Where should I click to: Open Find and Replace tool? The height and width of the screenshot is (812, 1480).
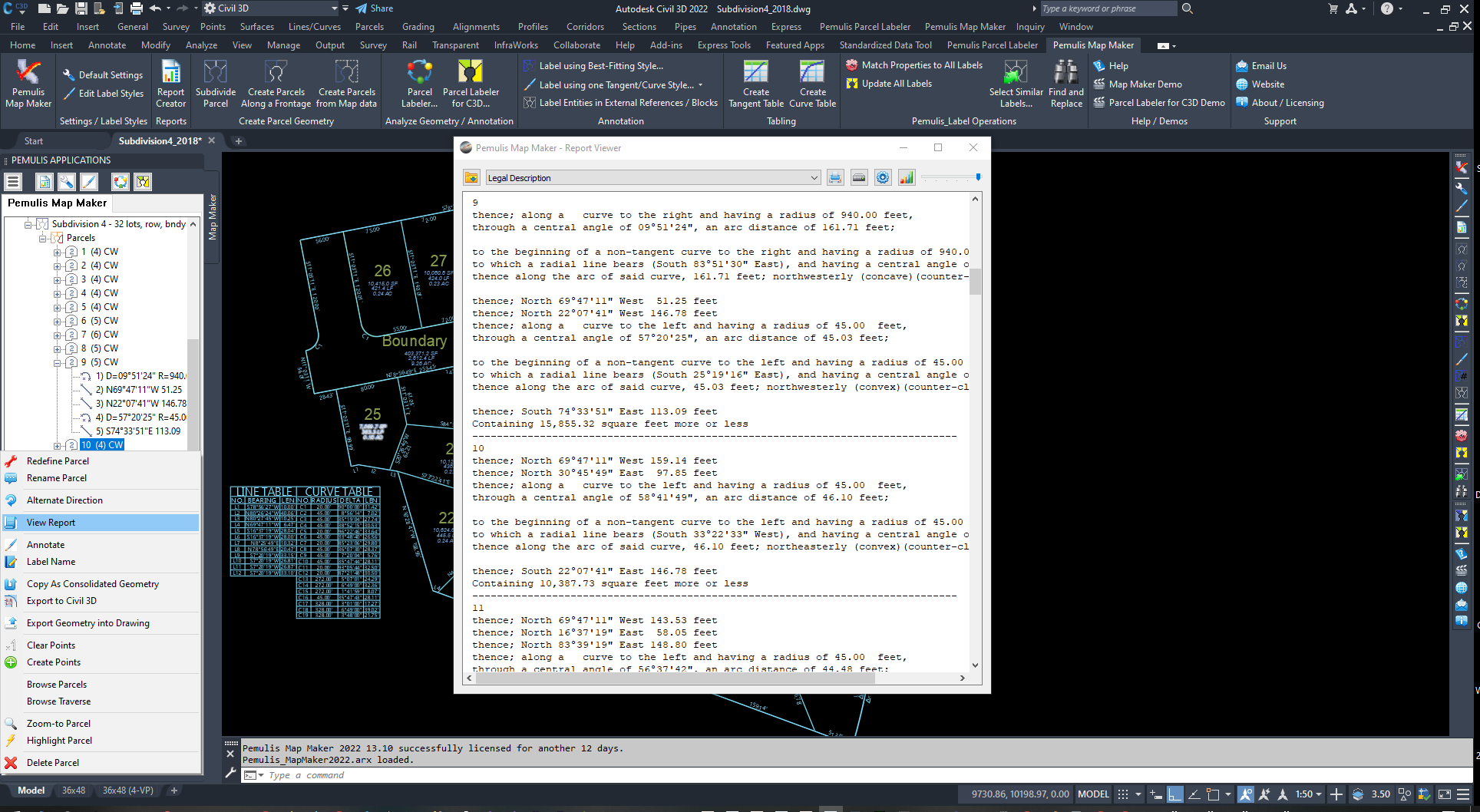click(1066, 84)
